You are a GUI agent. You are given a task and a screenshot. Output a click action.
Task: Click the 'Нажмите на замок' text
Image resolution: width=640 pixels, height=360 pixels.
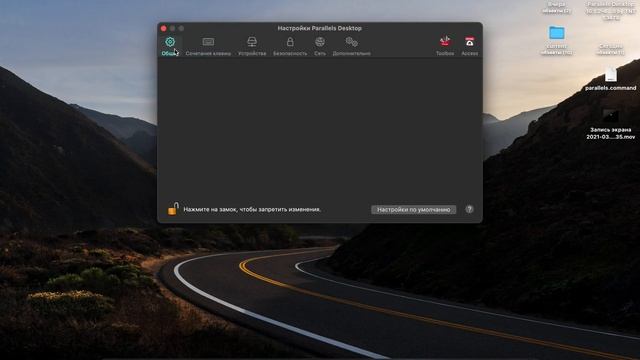pos(252,209)
